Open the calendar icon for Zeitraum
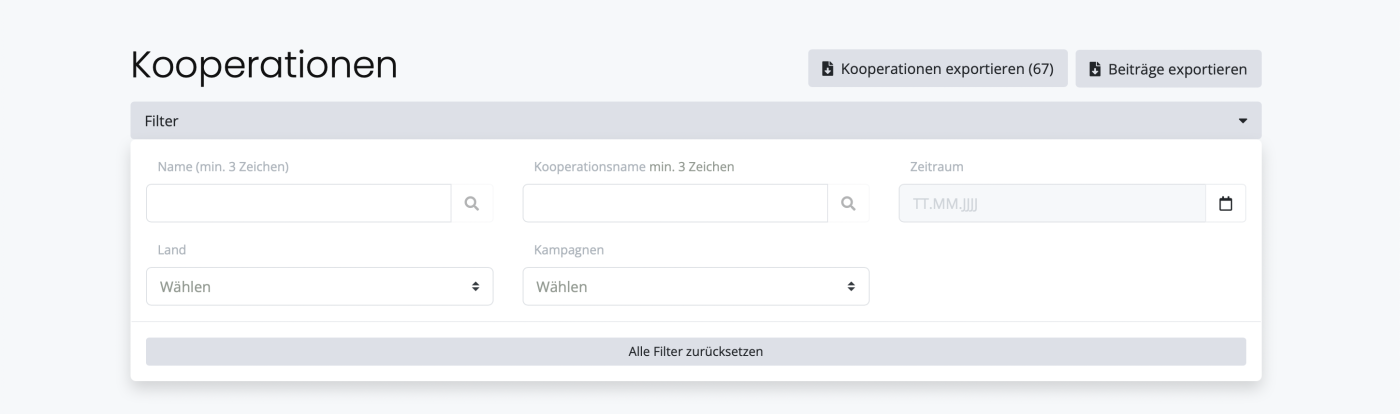The height and width of the screenshot is (414, 1400). pyautogui.click(x=1225, y=203)
